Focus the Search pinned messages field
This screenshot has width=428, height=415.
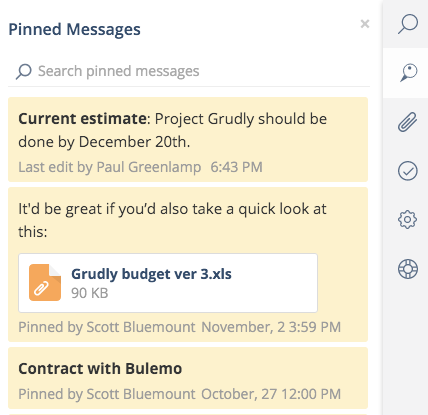(x=189, y=71)
